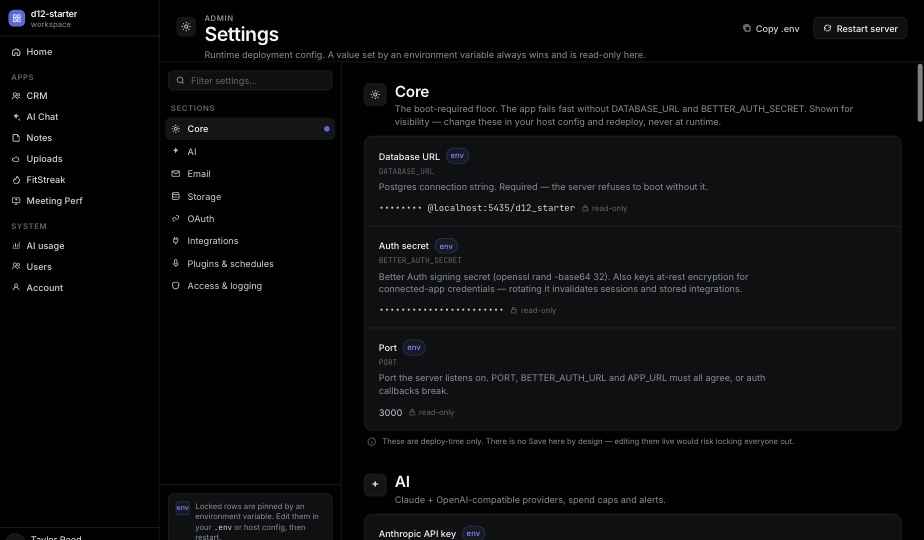Click the OAuth link icon
Viewport: 924px width, 540px height.
click(x=176, y=218)
